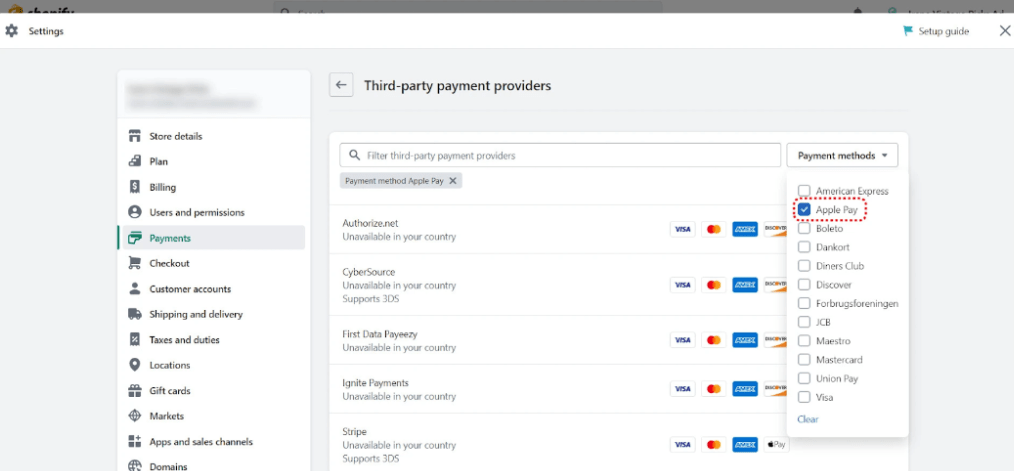Check the American Express checkbox
This screenshot has width=1014, height=471.
tap(804, 191)
